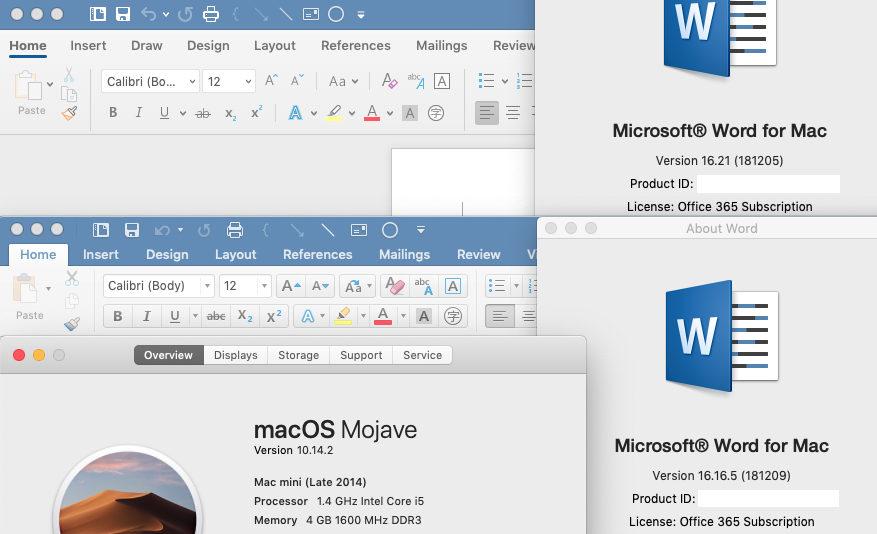Toggle Superscript in upper Word ribbon
The image size is (877, 534).
point(256,112)
